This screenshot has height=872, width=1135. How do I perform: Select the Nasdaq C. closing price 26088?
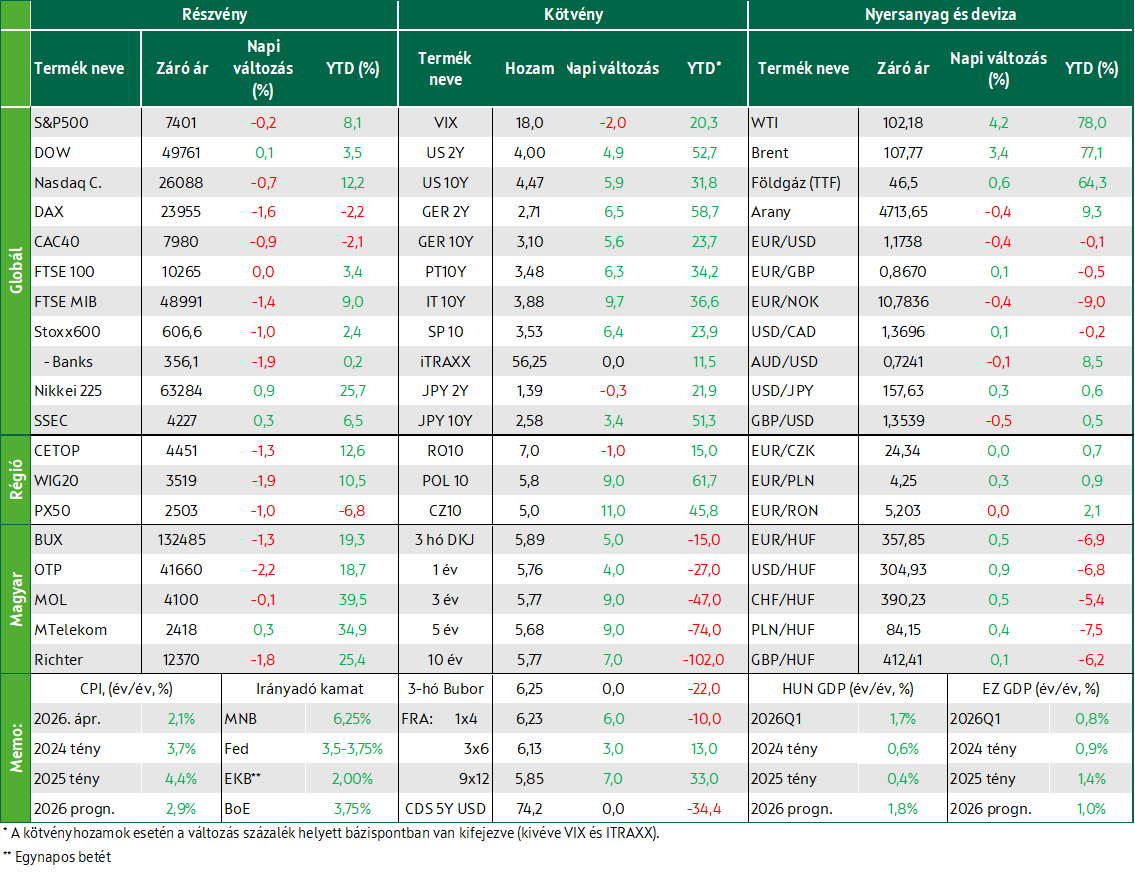click(x=181, y=183)
